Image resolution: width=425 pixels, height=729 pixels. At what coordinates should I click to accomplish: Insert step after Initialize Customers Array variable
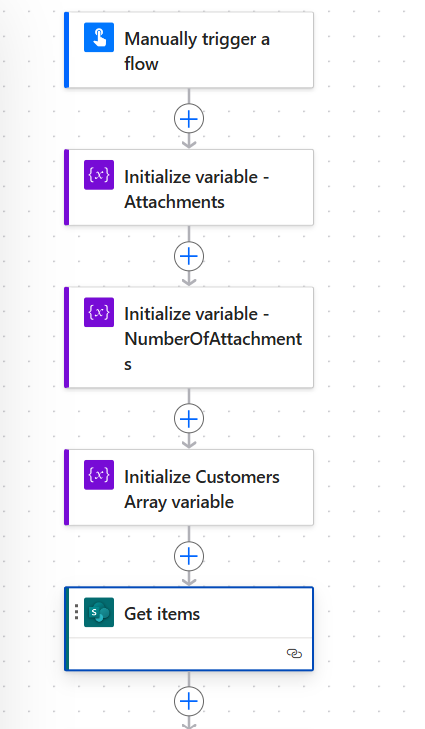coord(189,556)
